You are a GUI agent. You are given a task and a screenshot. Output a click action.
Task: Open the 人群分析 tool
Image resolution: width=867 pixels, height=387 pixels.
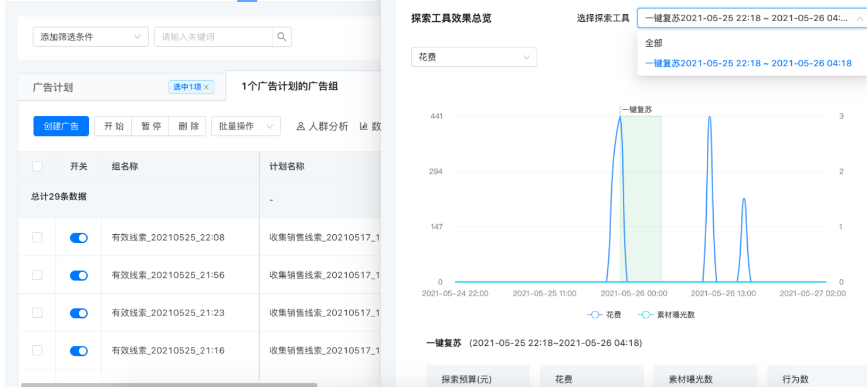point(322,127)
